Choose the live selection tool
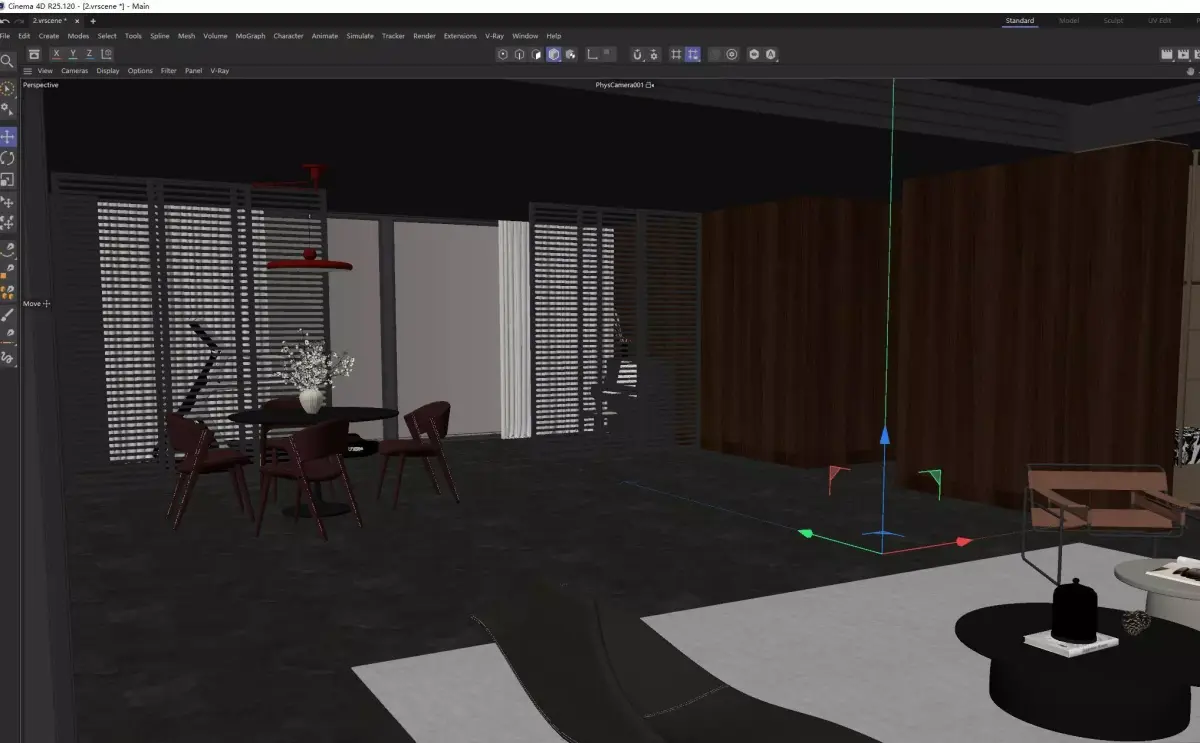The height and width of the screenshot is (743, 1200). [7, 88]
